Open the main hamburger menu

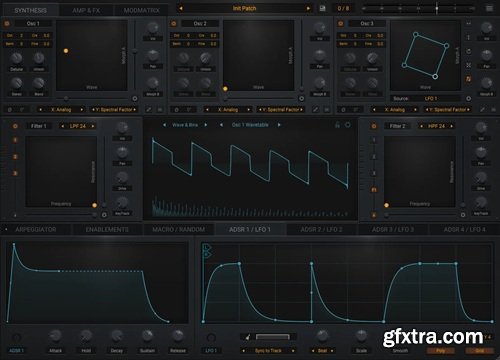[489, 8]
